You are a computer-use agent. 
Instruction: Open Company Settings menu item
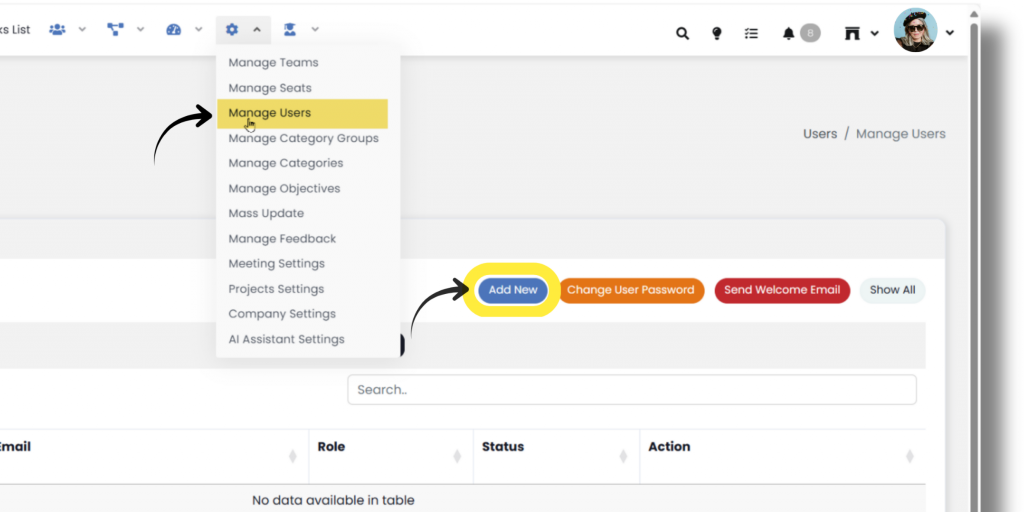[x=282, y=314]
